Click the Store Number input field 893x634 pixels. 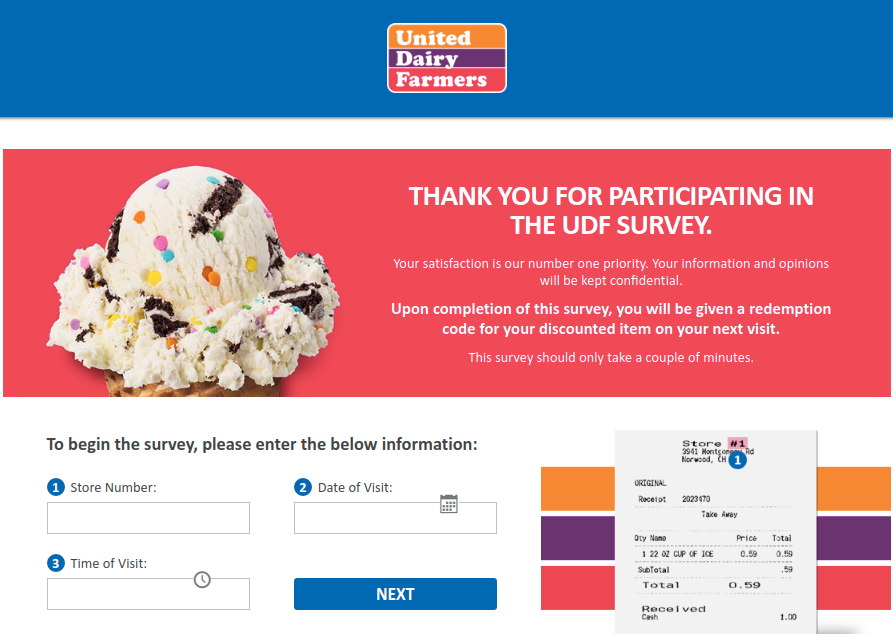(148, 517)
